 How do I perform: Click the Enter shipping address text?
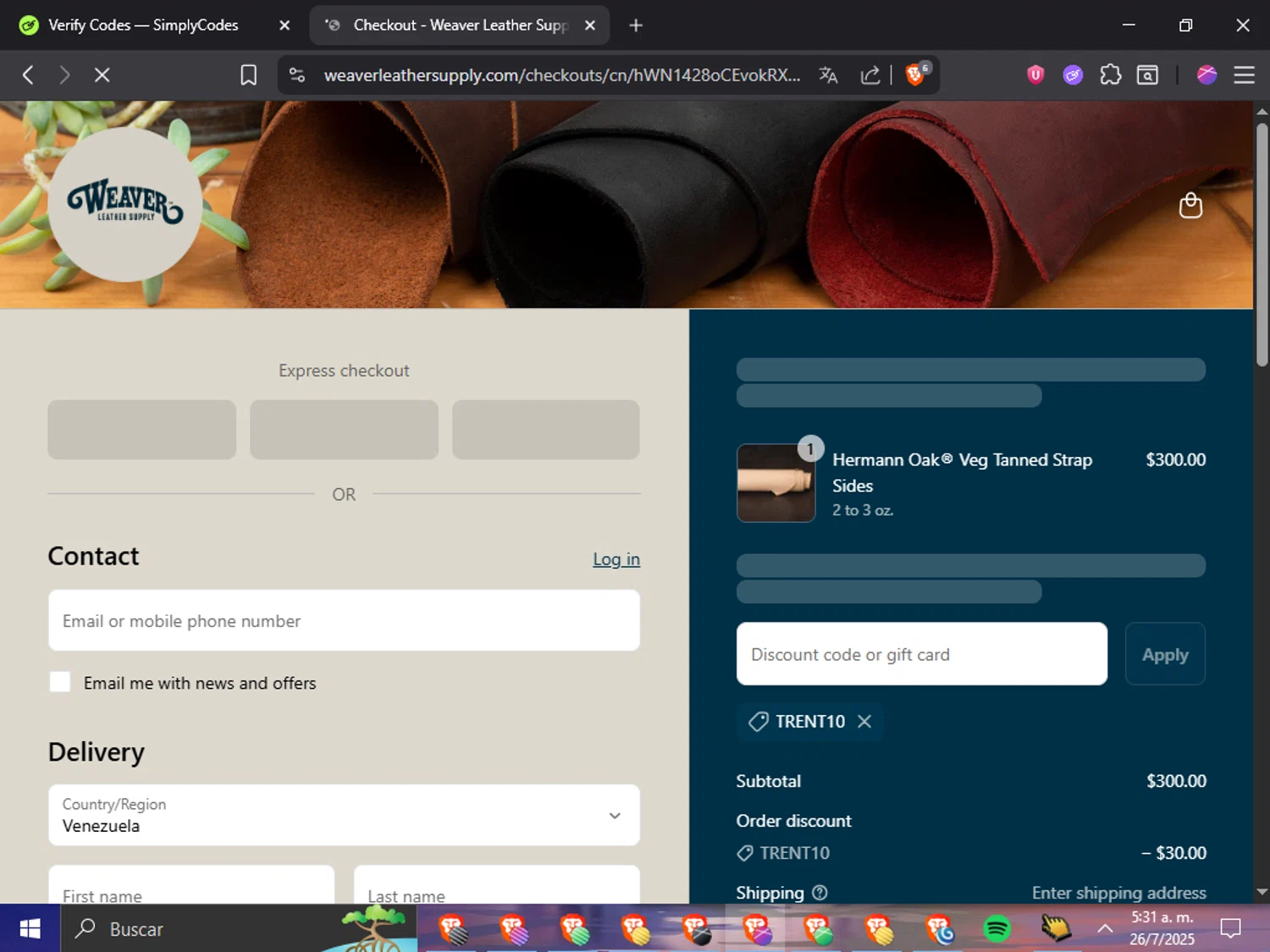pyautogui.click(x=1118, y=893)
